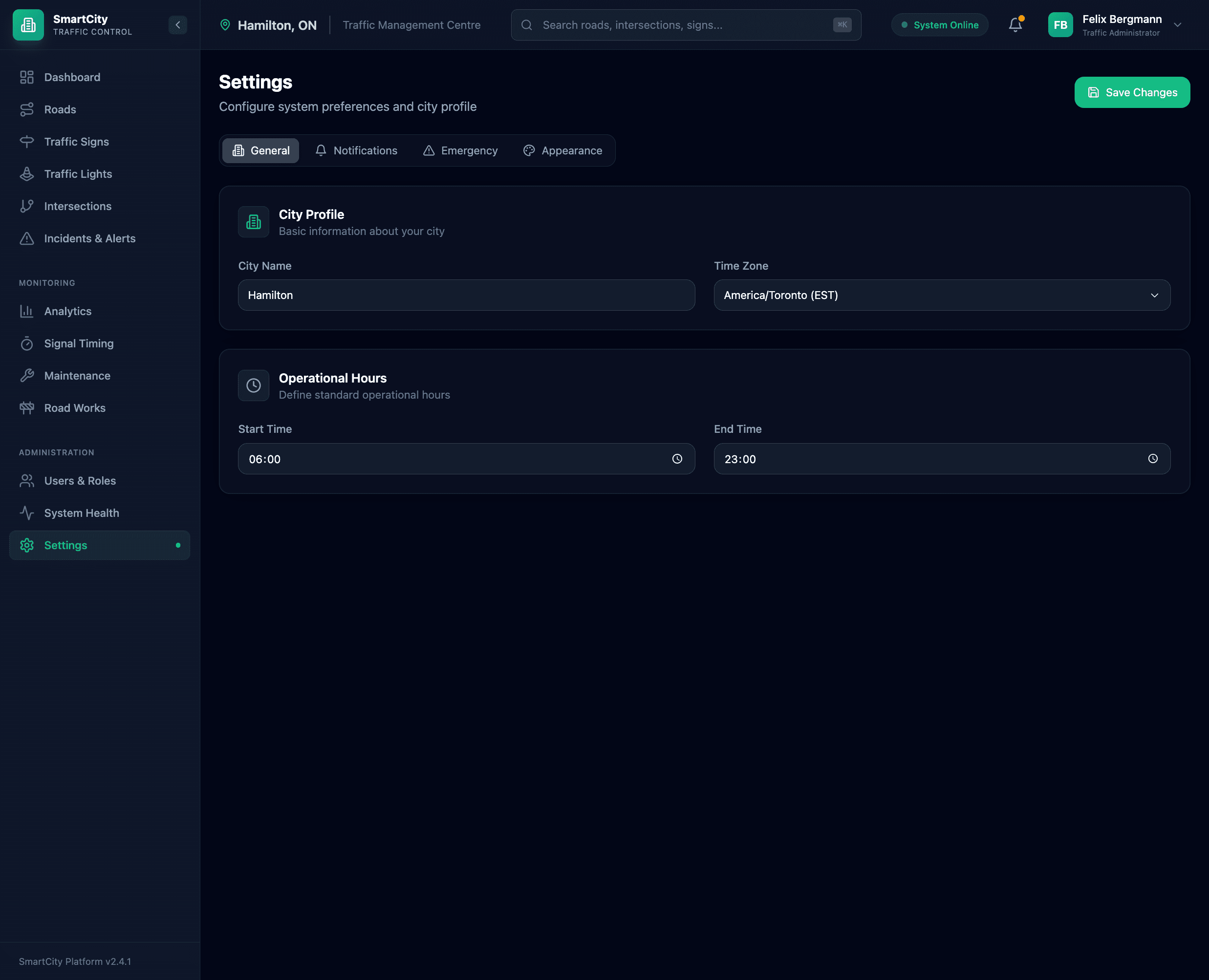Click the clock icon in the End Time field
1209x980 pixels.
click(x=1152, y=459)
